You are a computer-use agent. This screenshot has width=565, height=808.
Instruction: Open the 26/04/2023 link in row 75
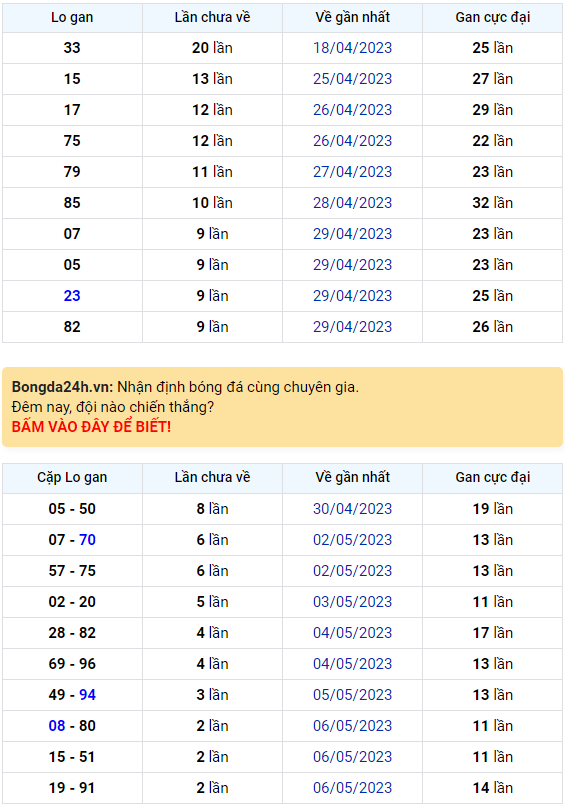tap(352, 141)
